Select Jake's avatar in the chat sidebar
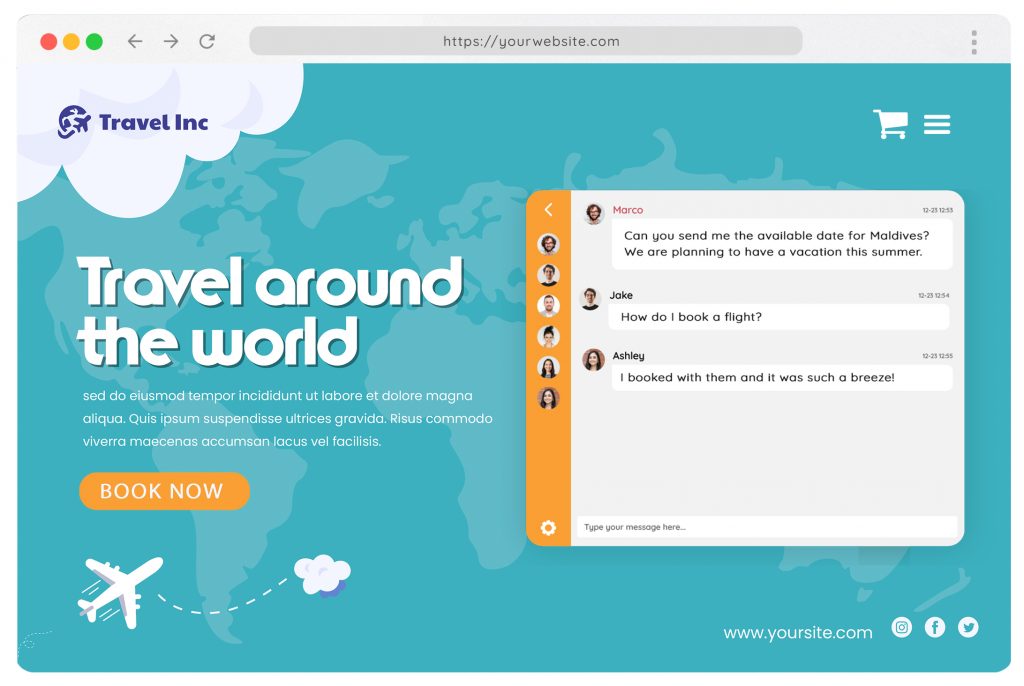The height and width of the screenshot is (686, 1024). click(x=548, y=274)
